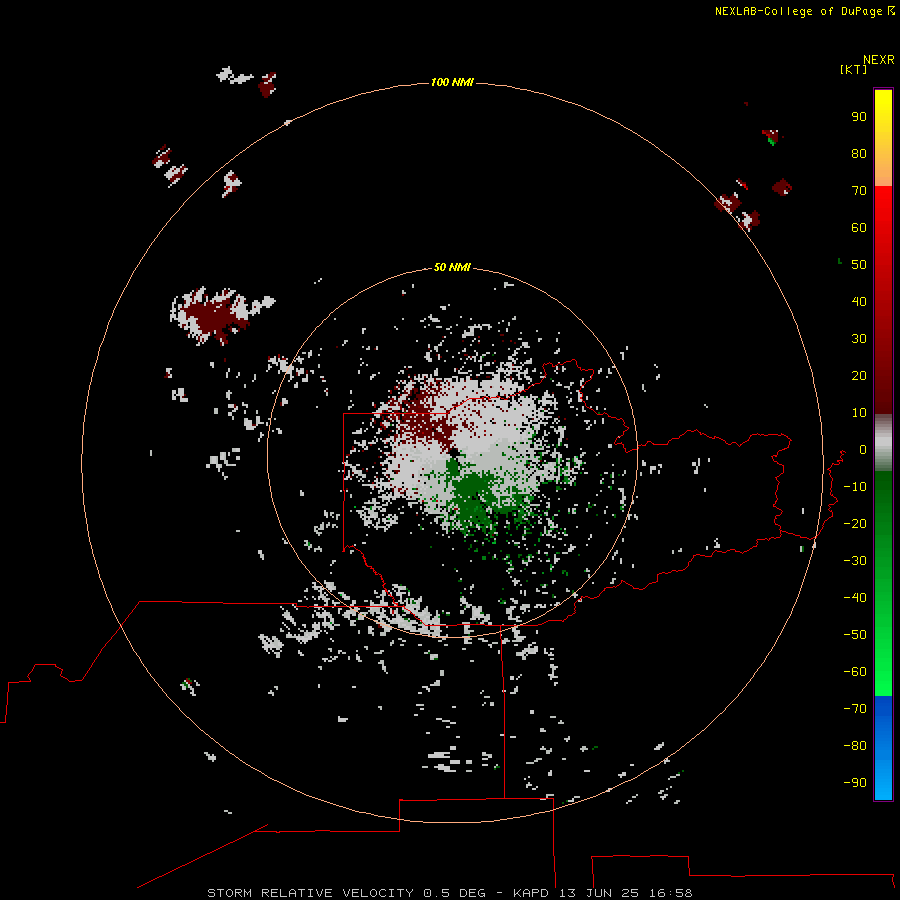The height and width of the screenshot is (900, 900).
Task: Select the -70 knot scale label
Action: pyautogui.click(x=855, y=709)
